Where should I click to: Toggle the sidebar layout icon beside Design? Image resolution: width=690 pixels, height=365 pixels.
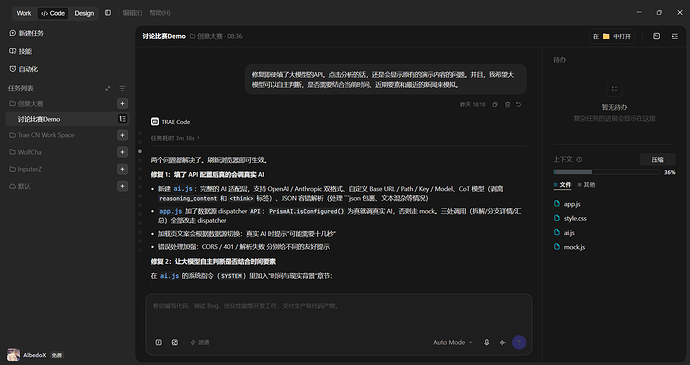pyautogui.click(x=108, y=13)
